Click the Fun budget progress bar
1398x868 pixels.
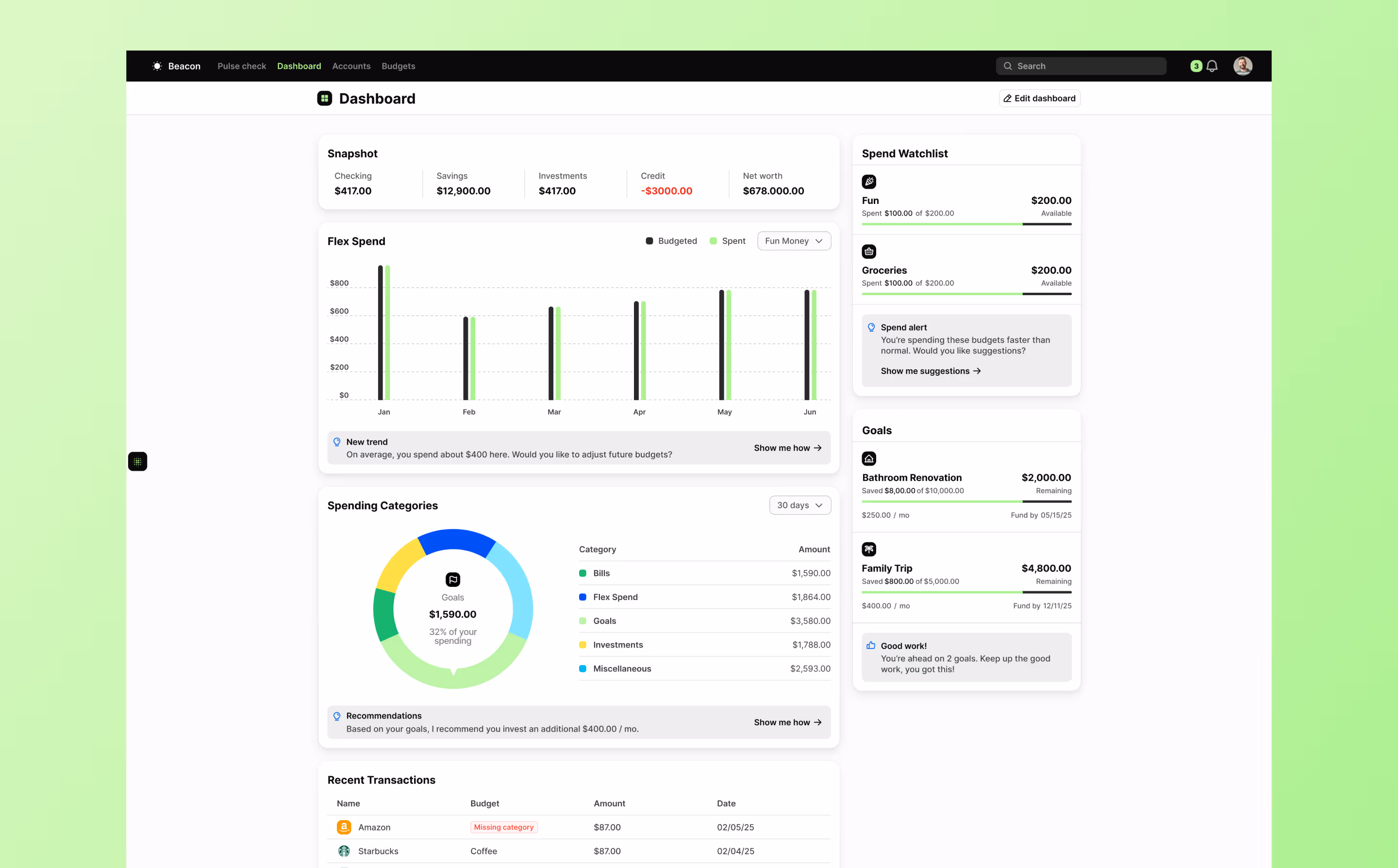click(x=966, y=224)
